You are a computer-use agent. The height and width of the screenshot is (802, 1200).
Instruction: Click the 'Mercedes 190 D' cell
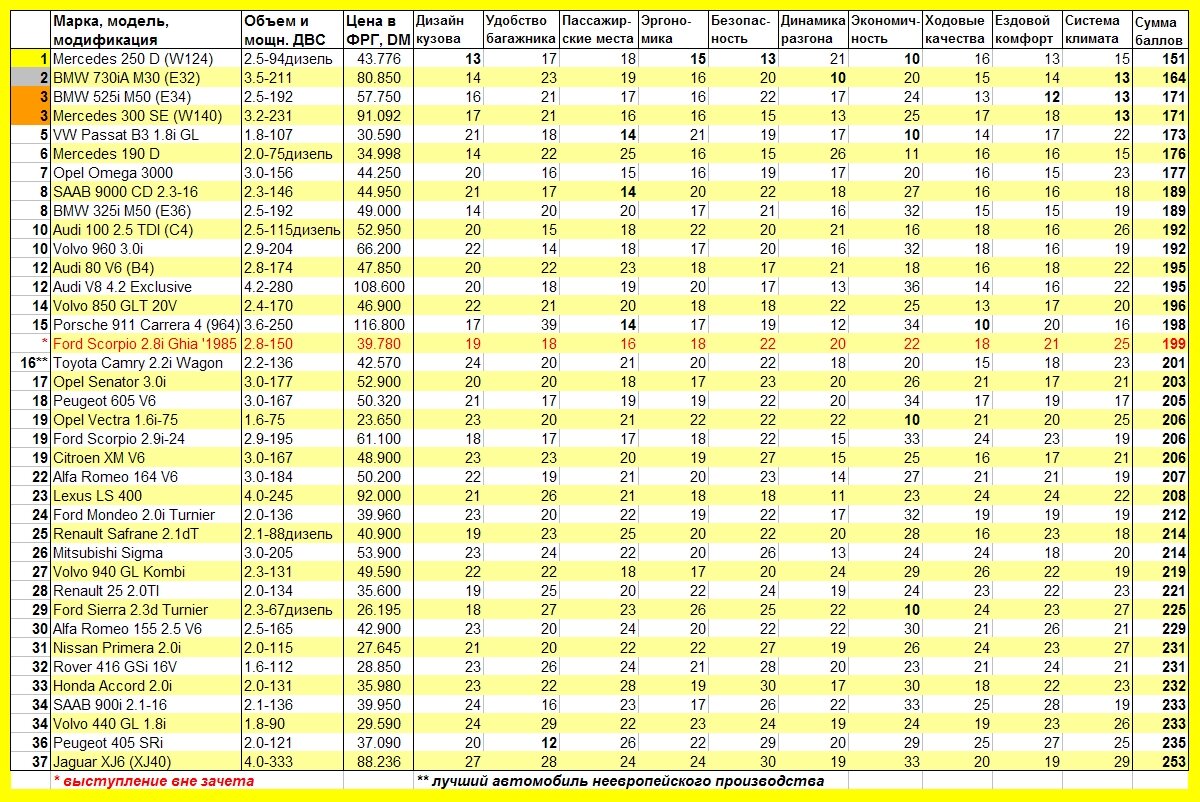click(x=145, y=154)
